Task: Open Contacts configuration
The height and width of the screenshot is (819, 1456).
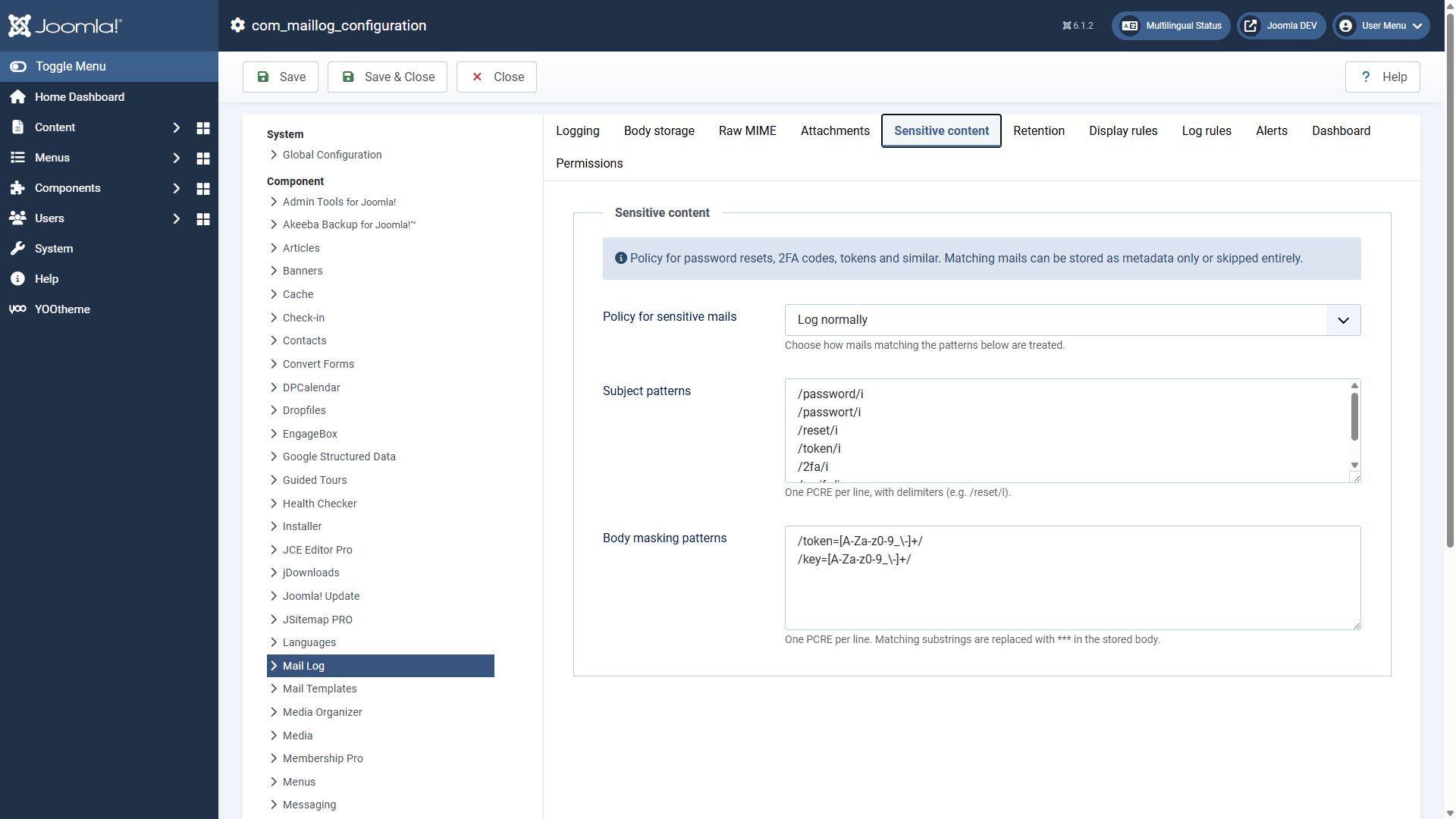Action: (x=304, y=340)
